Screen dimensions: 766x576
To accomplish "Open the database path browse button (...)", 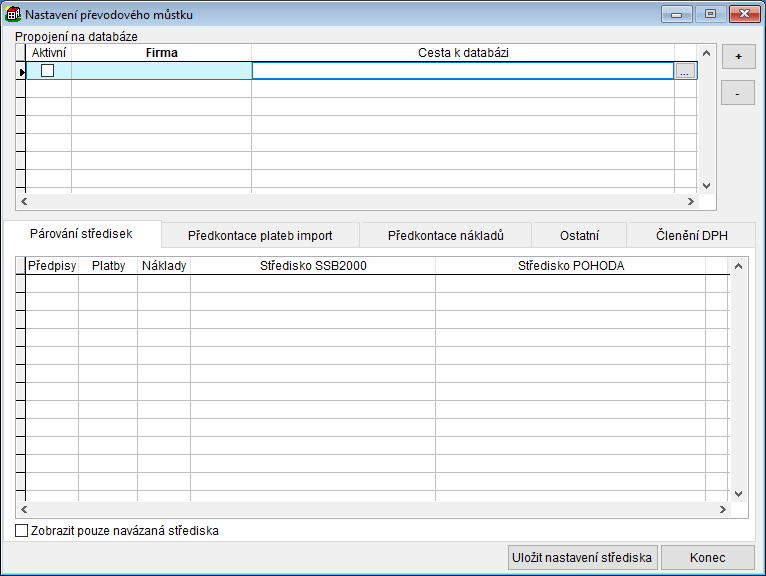I will click(685, 71).
